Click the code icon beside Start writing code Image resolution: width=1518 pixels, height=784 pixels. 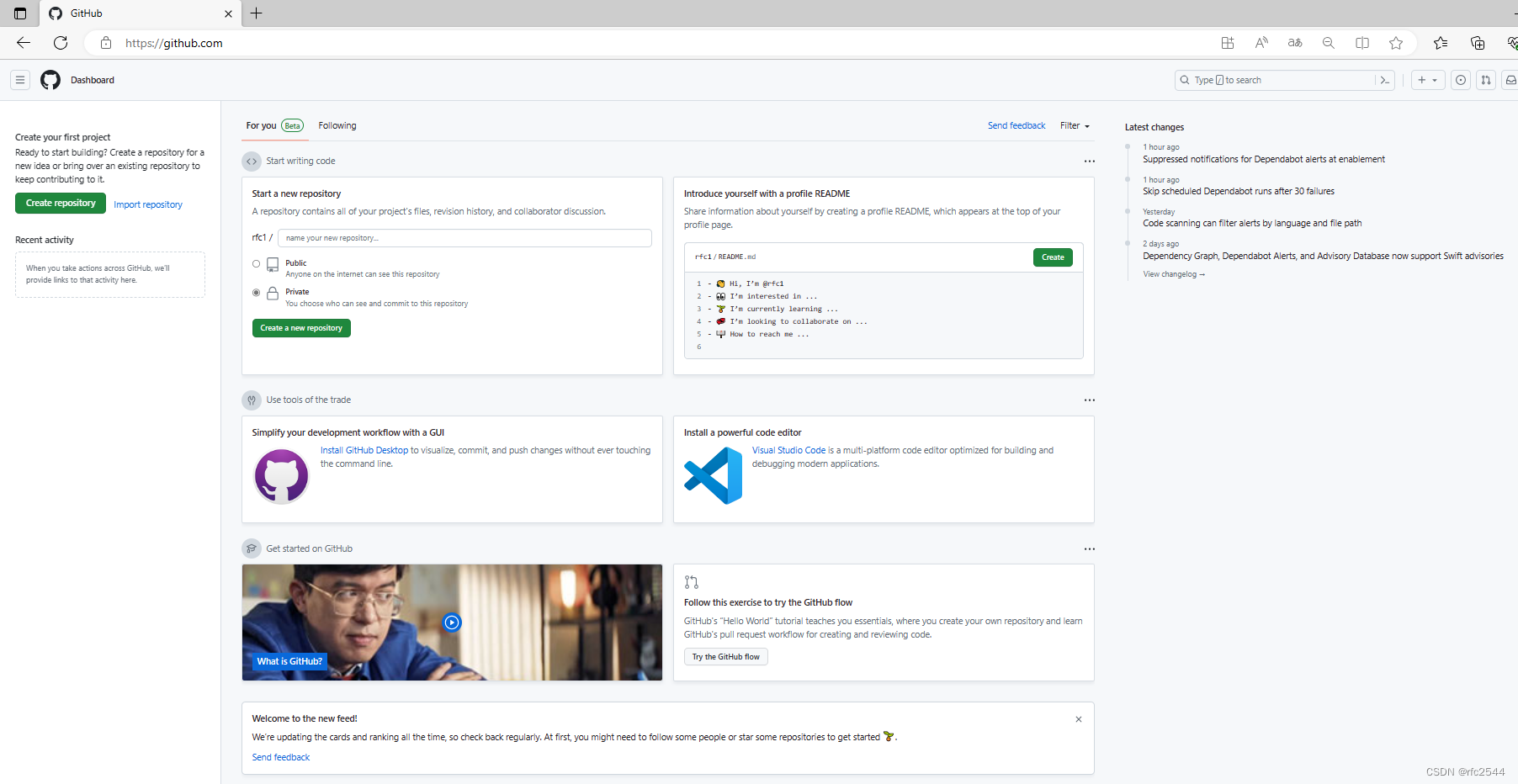pos(252,162)
